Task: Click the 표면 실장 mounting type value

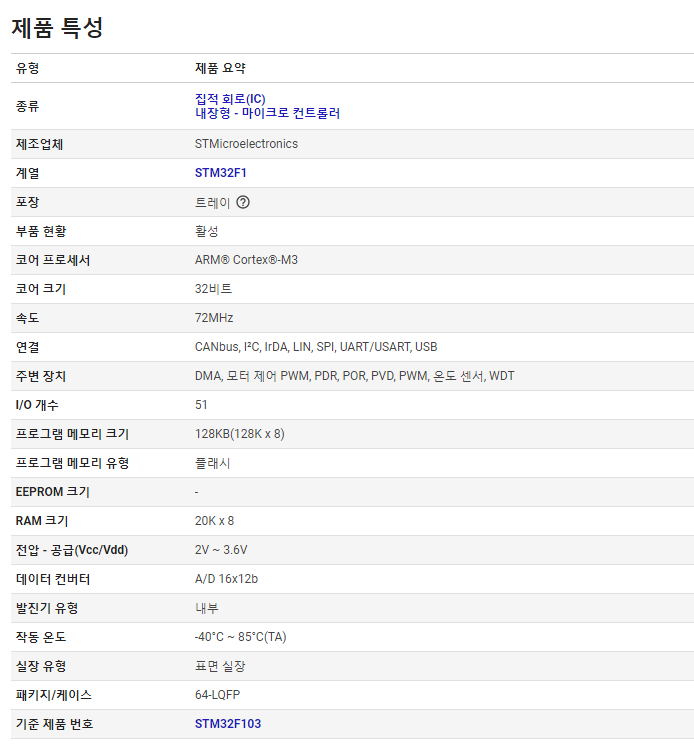Action: point(220,666)
